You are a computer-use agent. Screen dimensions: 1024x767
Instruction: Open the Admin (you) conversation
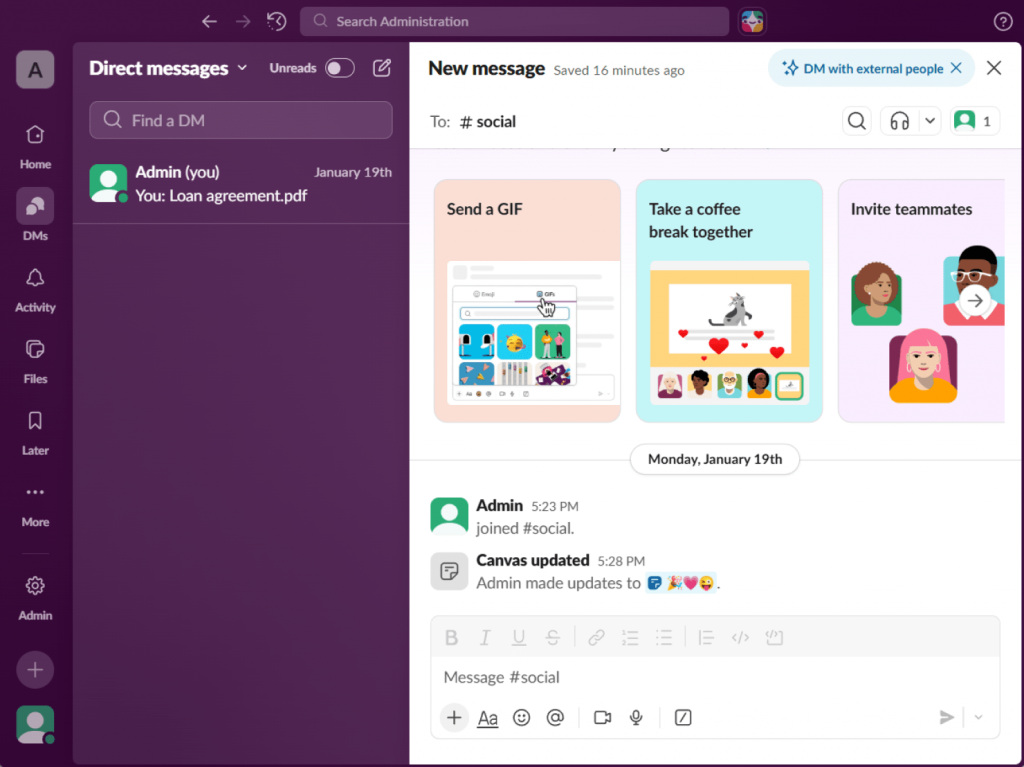coord(241,184)
